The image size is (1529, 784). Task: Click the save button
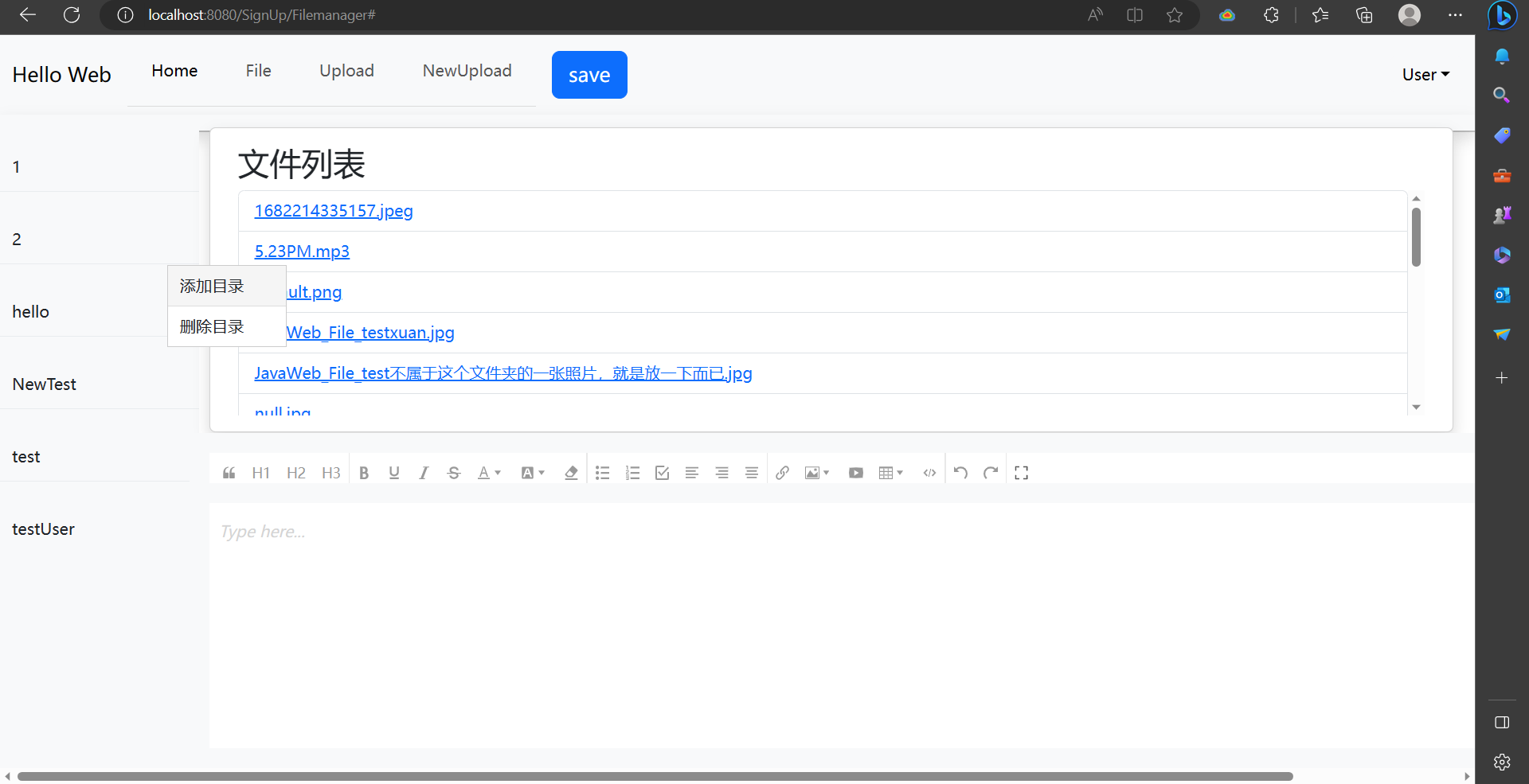(x=589, y=75)
